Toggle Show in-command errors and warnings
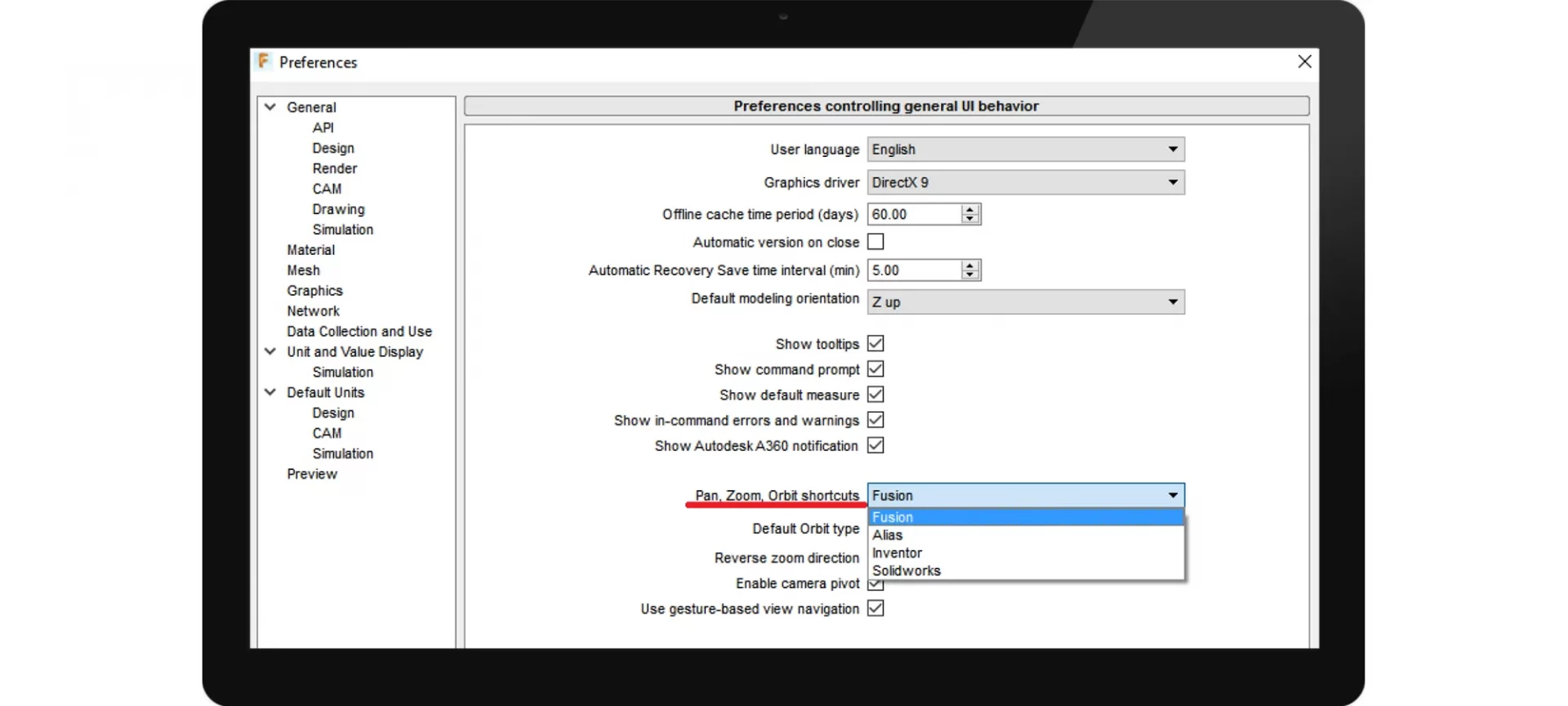The image size is (1568, 706). [x=875, y=420]
